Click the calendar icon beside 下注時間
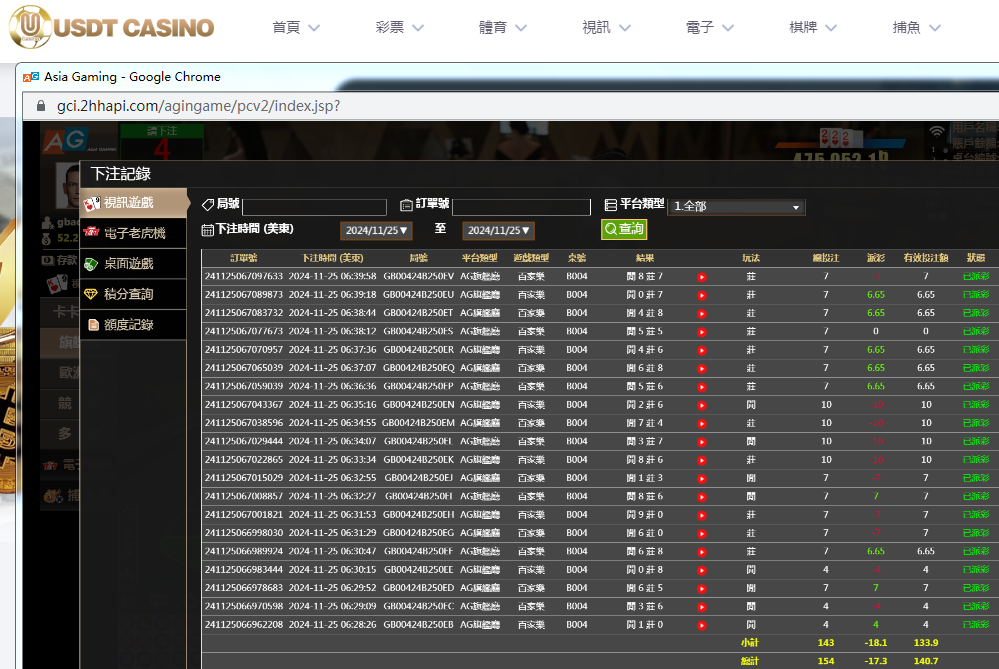 [x=208, y=230]
